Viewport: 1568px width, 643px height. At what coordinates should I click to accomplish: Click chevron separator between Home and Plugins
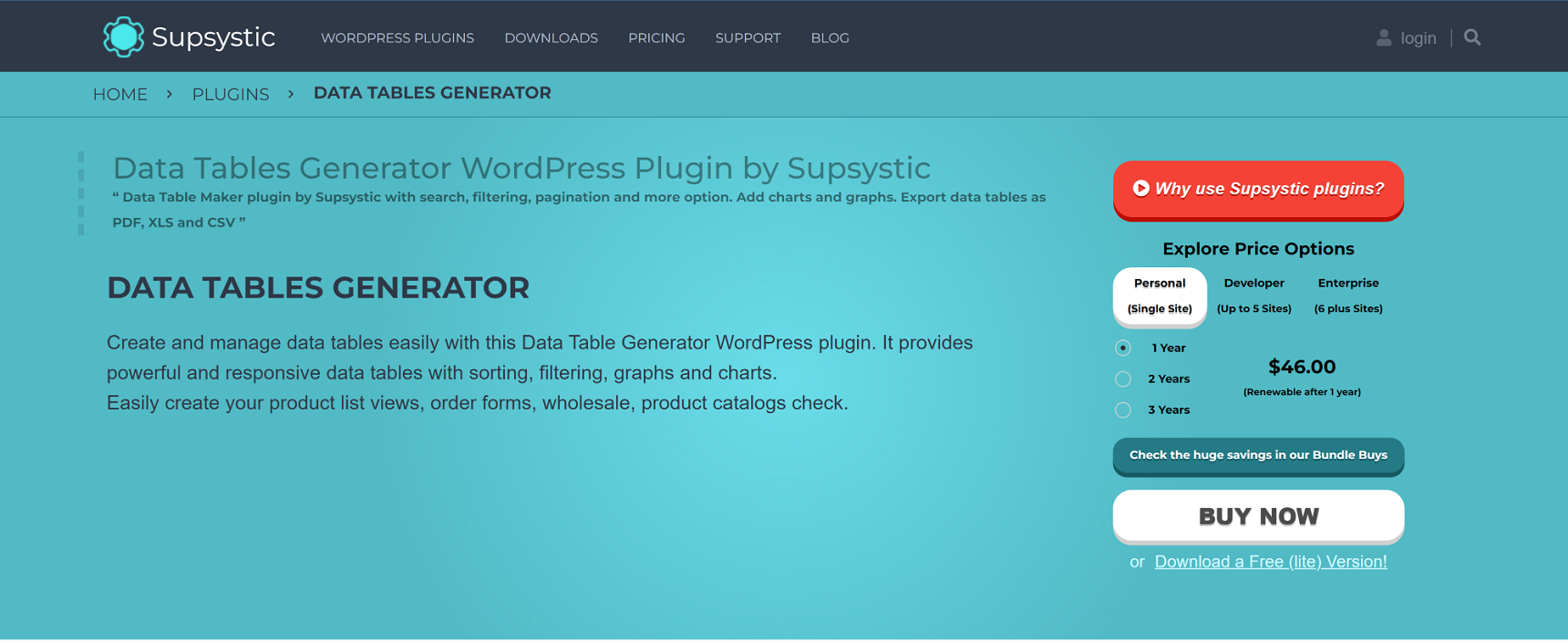click(x=170, y=94)
